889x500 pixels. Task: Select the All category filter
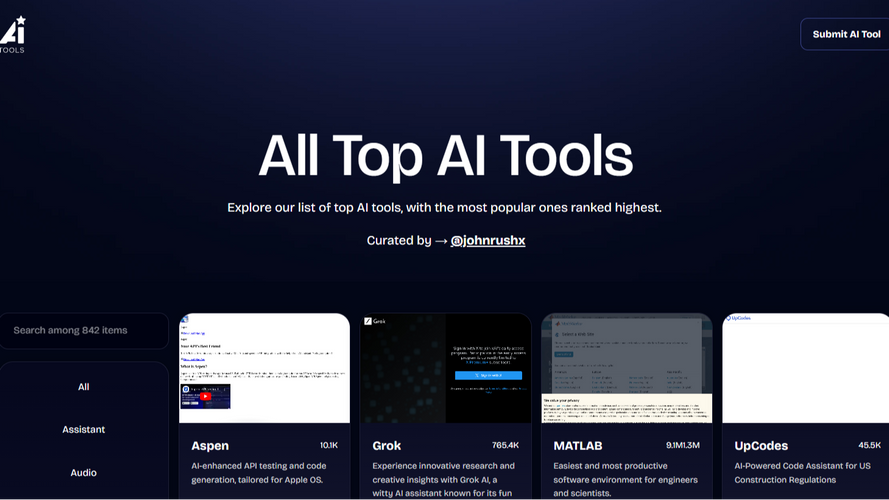coord(83,387)
